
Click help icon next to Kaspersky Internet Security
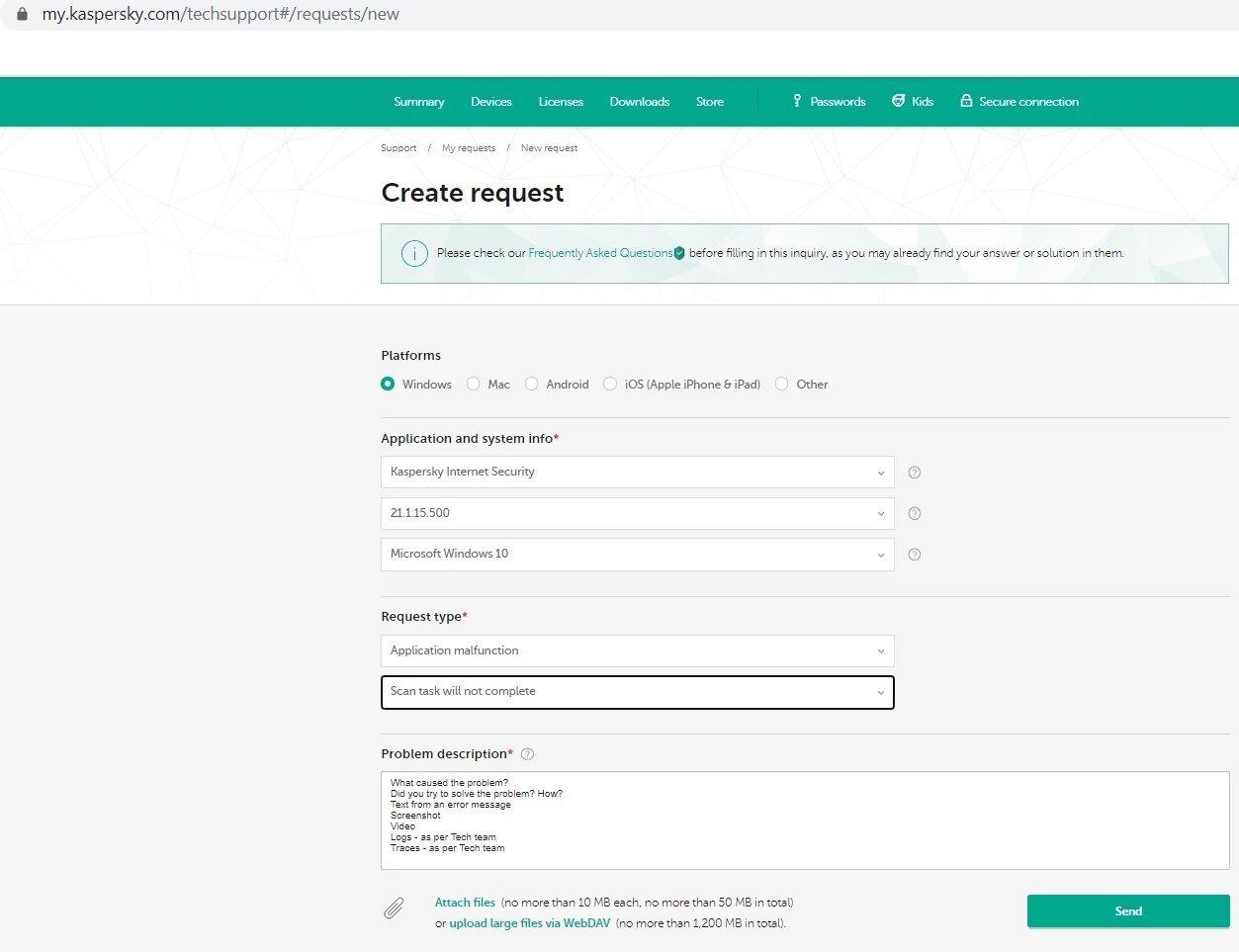click(x=915, y=473)
